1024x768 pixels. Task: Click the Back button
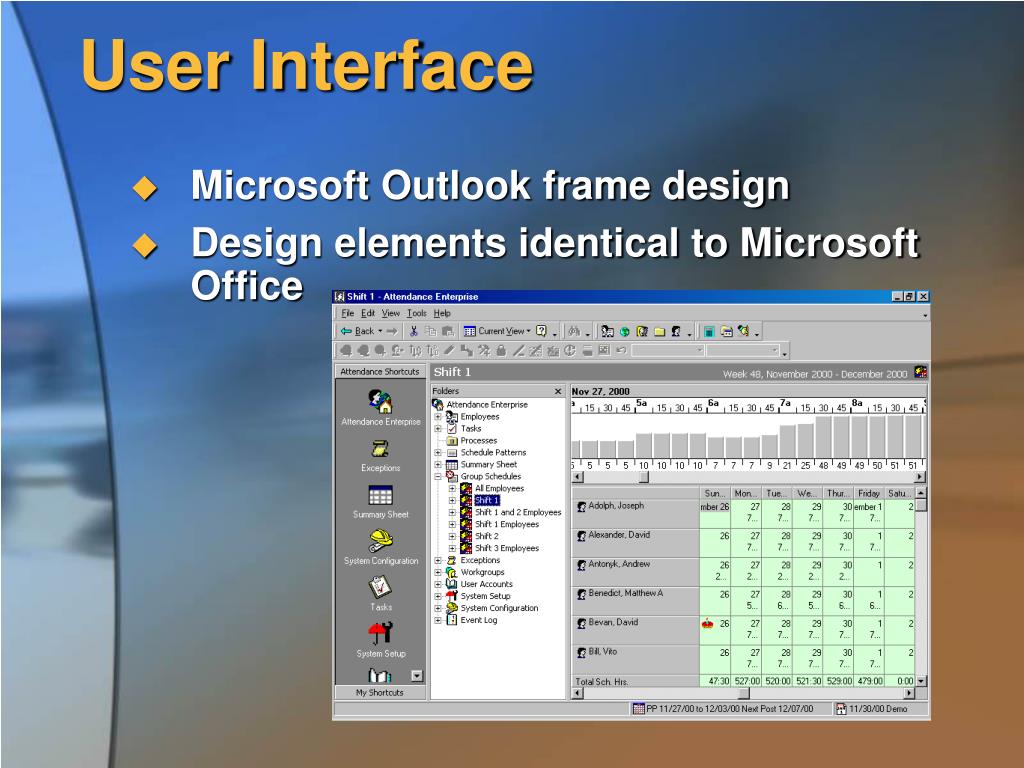click(358, 331)
